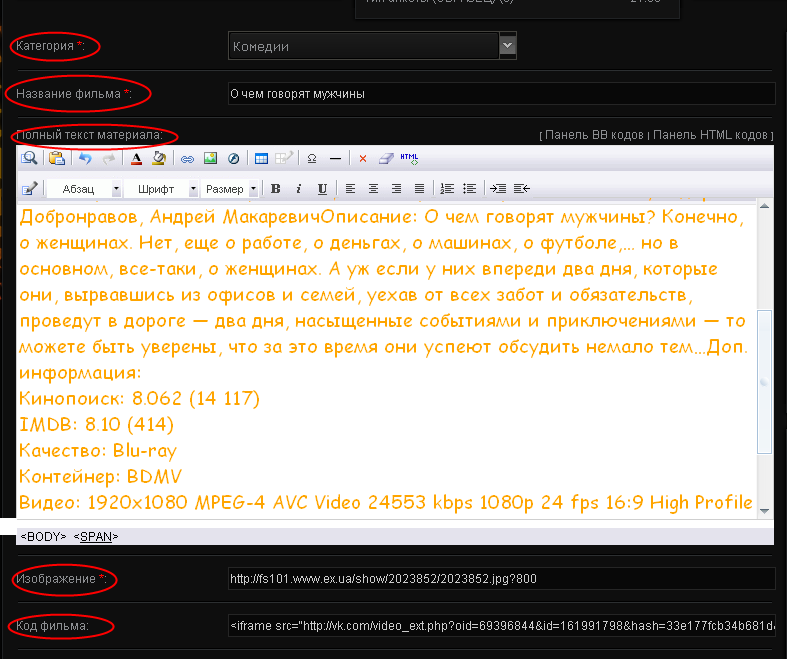Viewport: 787px width, 659px height.
Task: Open the Шрифт font dropdown
Action: coord(161,189)
